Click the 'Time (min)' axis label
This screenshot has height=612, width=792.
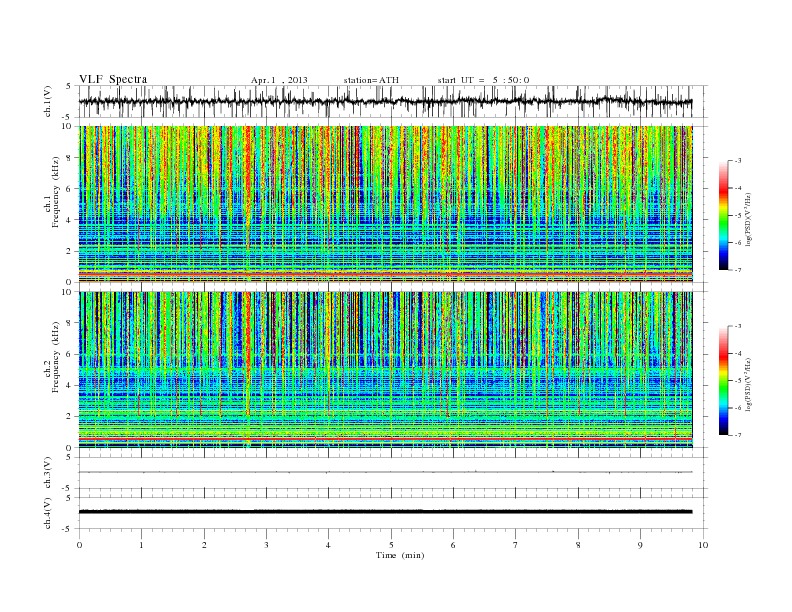click(x=400, y=555)
